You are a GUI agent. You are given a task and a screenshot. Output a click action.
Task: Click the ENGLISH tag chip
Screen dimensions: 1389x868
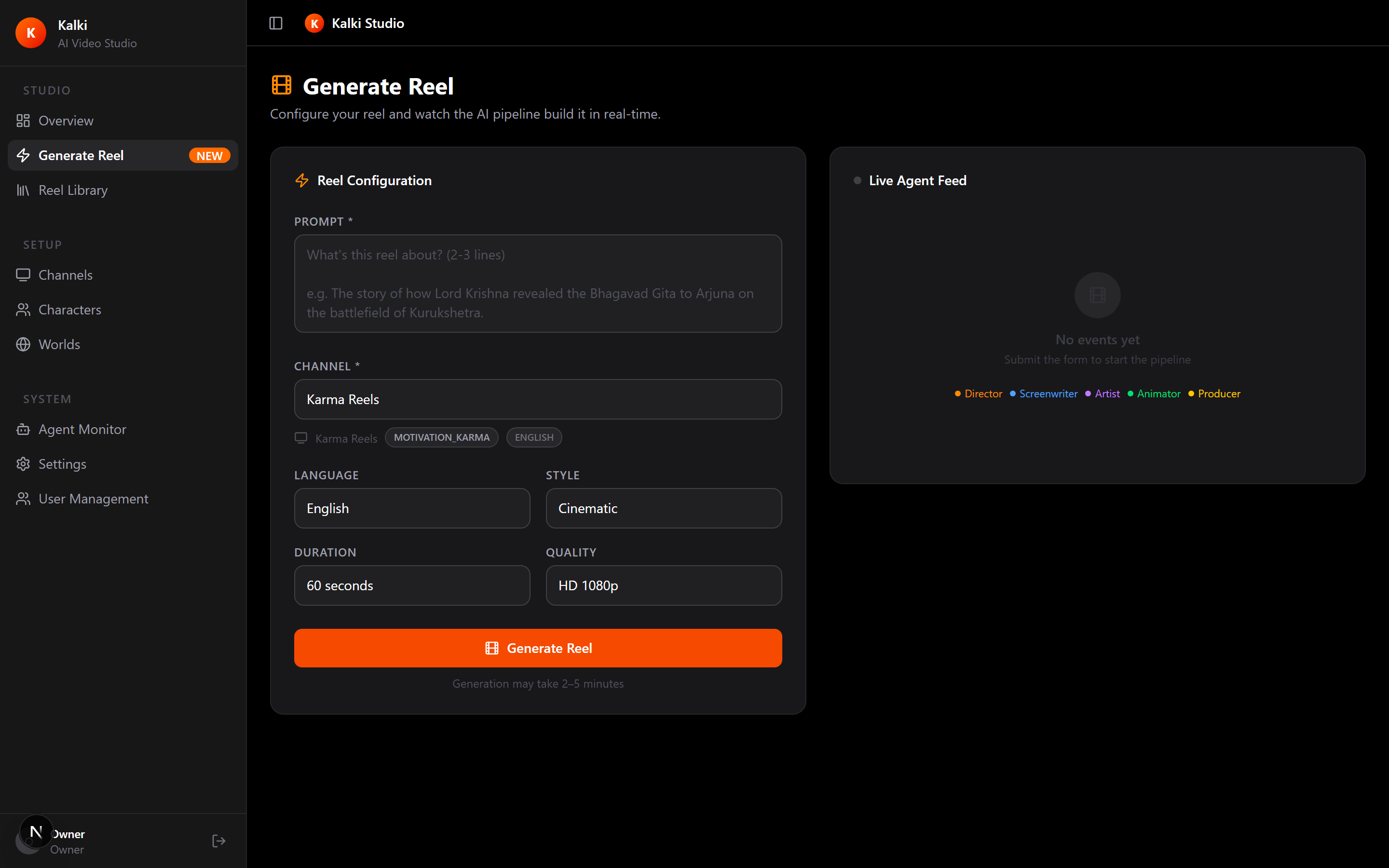tap(534, 437)
